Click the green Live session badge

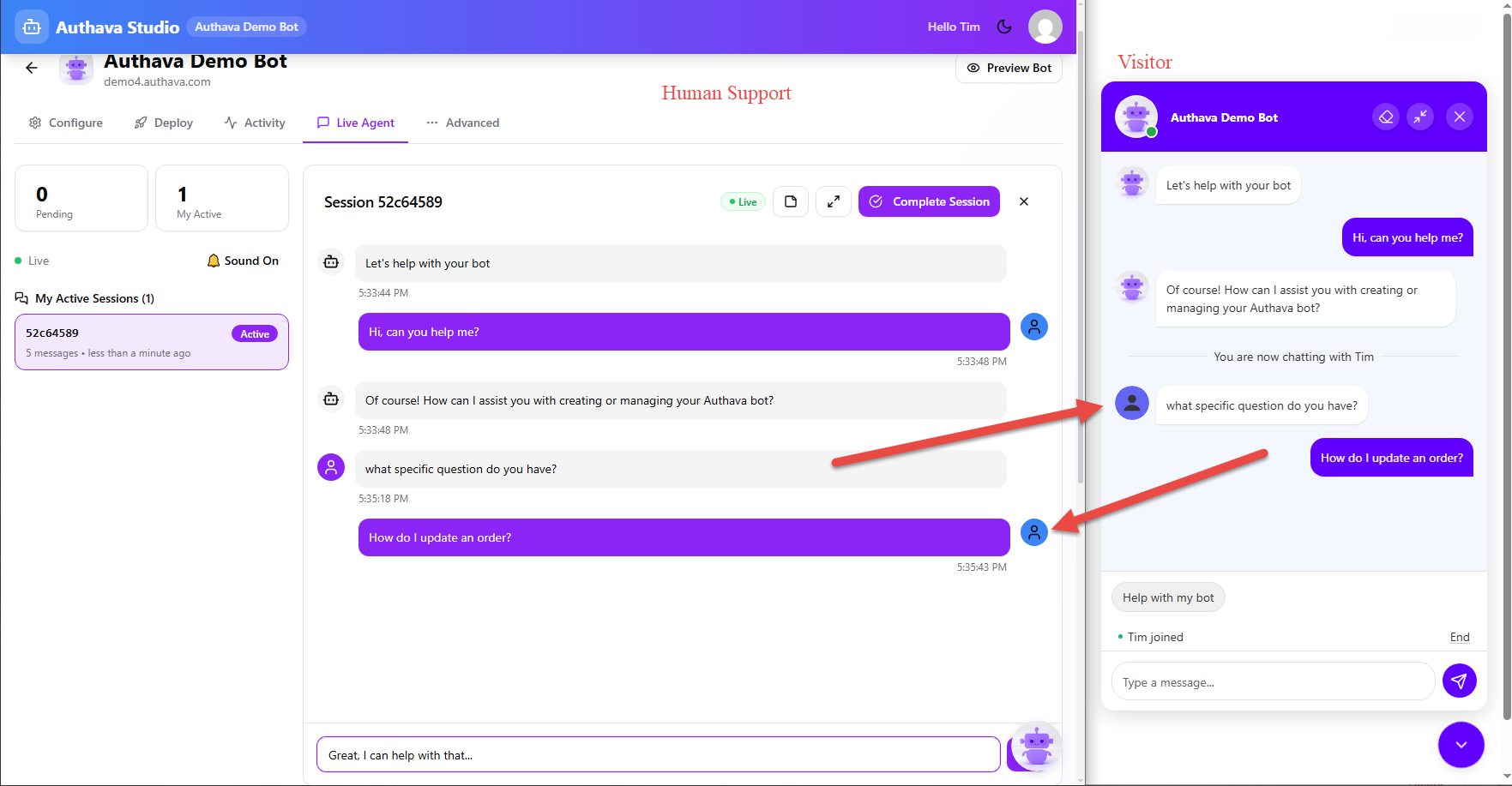point(743,201)
